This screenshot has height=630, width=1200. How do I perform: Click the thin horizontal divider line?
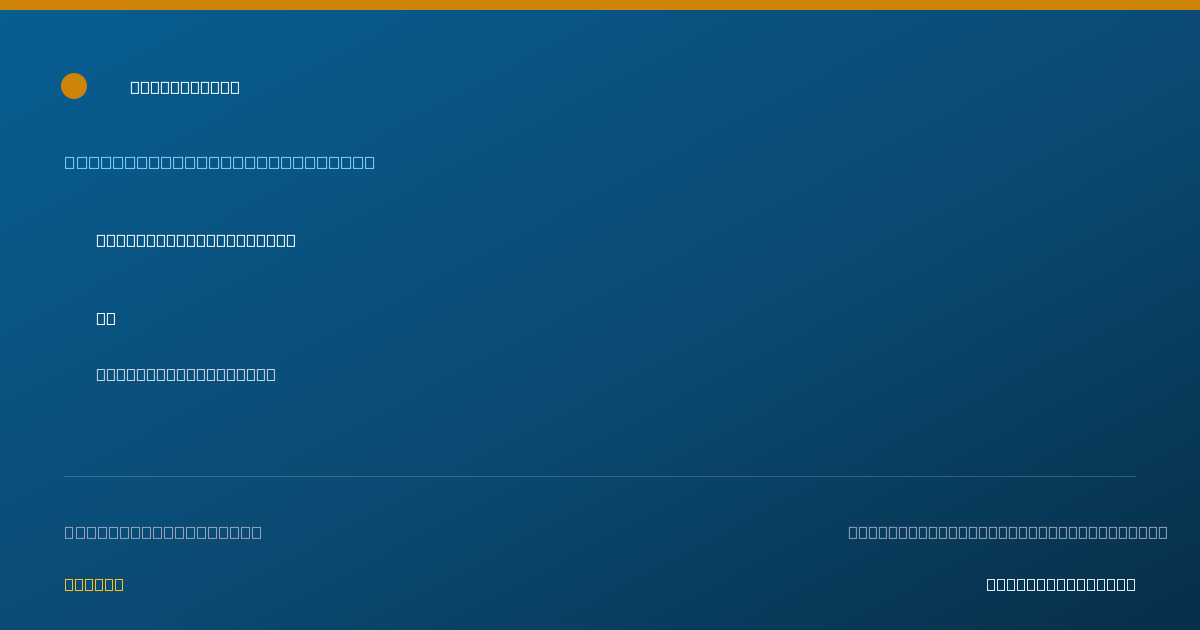point(600,476)
